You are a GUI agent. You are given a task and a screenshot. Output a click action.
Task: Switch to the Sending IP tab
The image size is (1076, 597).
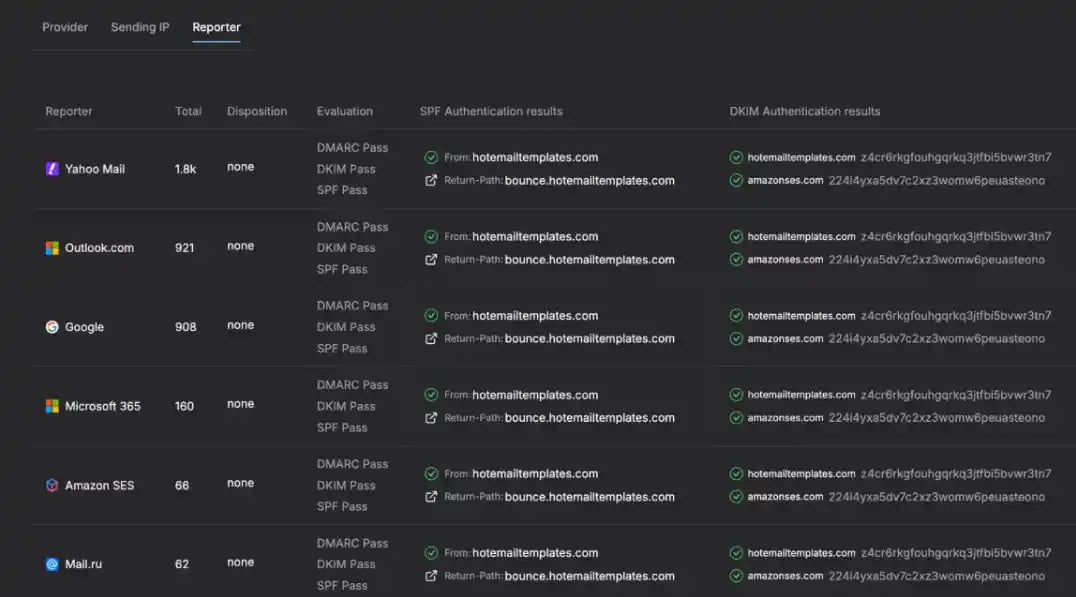pyautogui.click(x=140, y=27)
